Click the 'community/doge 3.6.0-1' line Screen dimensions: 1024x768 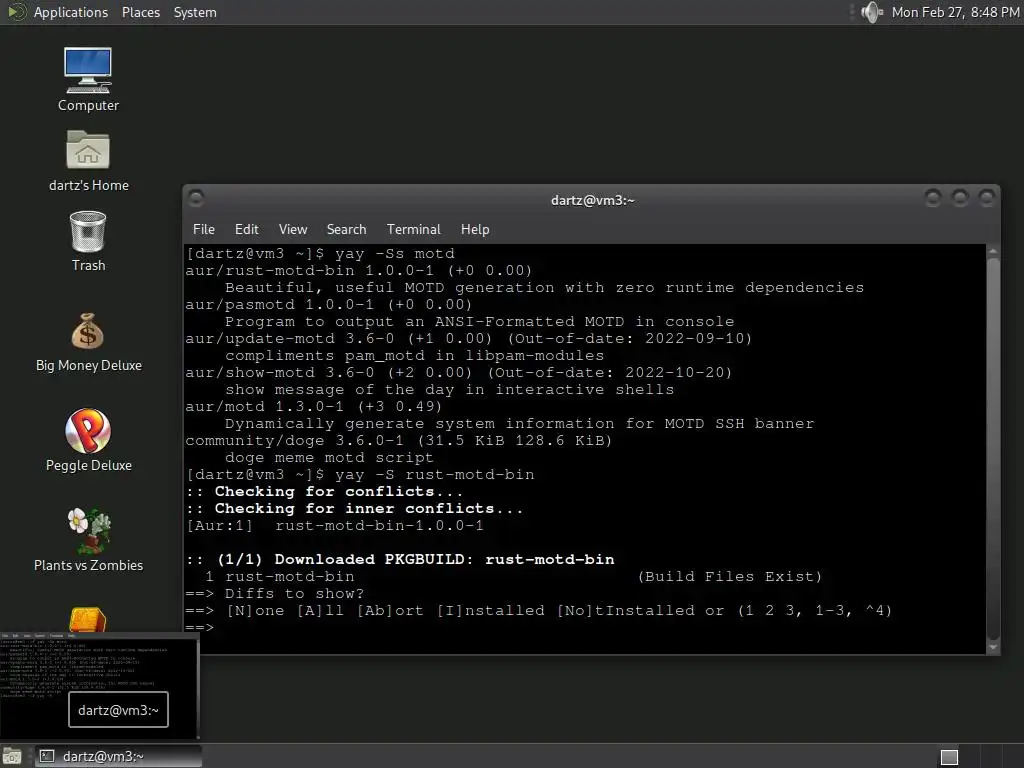[x=399, y=440]
